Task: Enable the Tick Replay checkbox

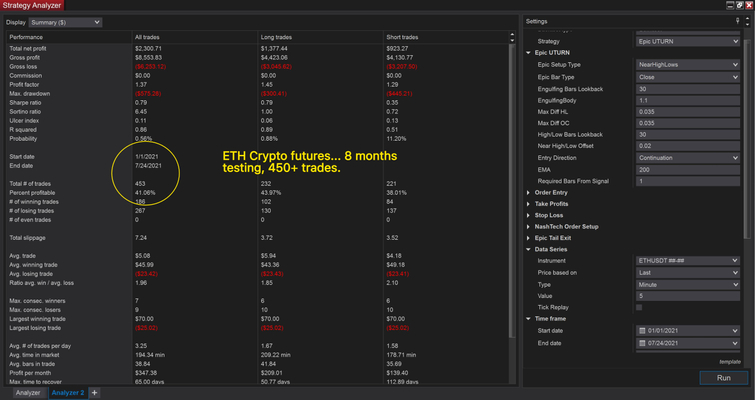Action: click(640, 307)
